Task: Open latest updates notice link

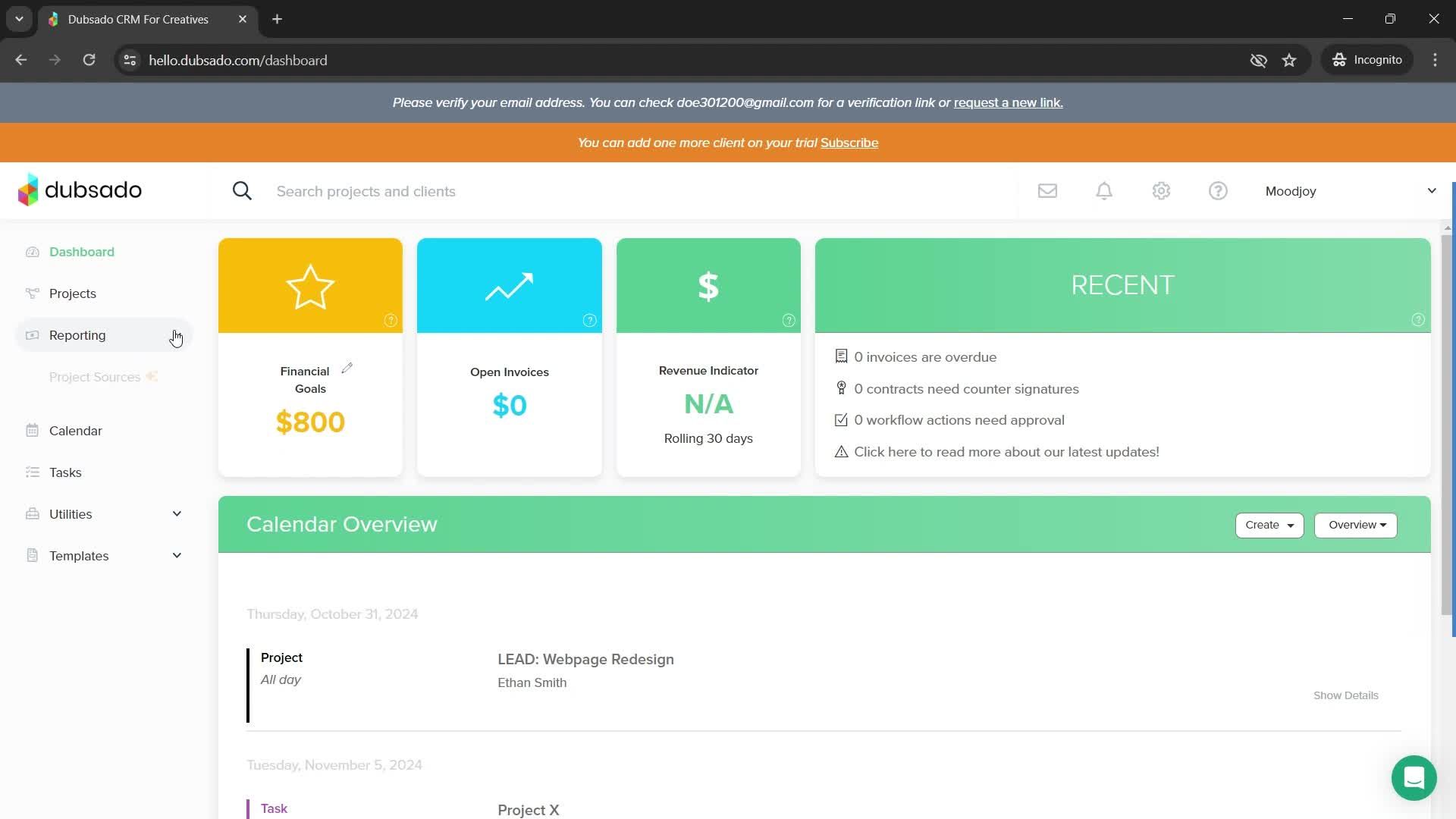Action: pyautogui.click(x=1006, y=452)
